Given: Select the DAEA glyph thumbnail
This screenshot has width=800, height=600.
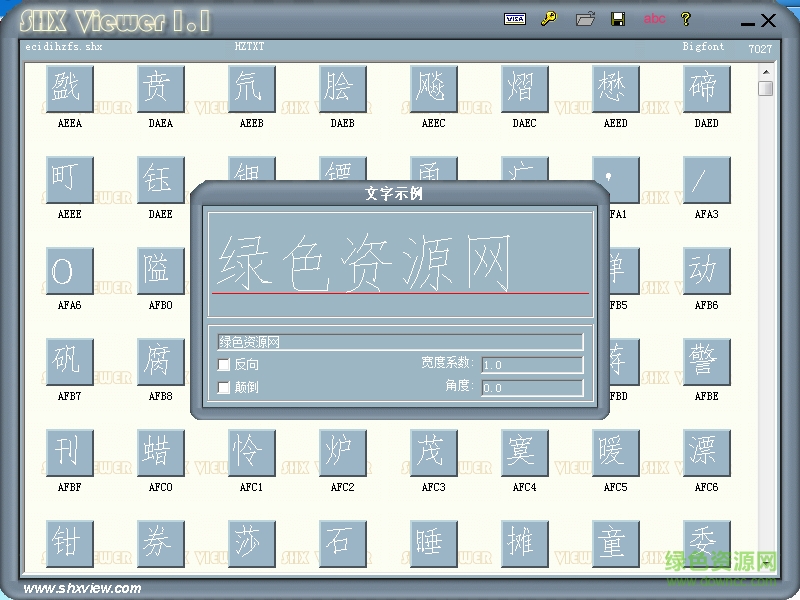Looking at the screenshot, I should click(x=159, y=88).
